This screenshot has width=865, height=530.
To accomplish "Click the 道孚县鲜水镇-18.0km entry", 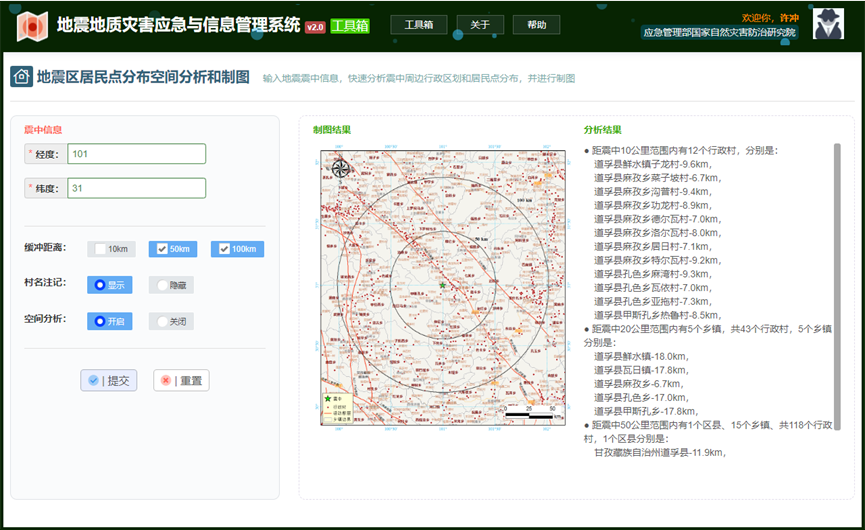I will pos(641,357).
